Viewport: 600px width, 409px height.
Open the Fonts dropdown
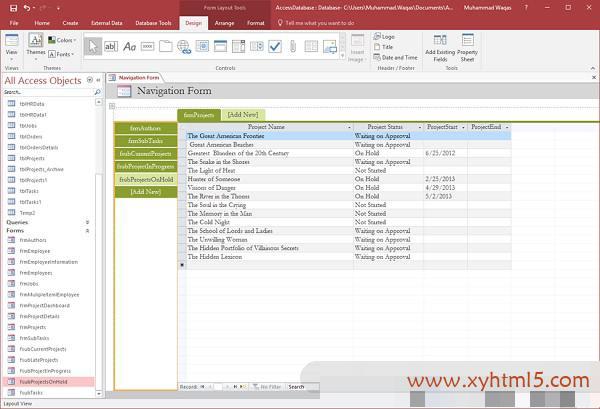(64, 54)
